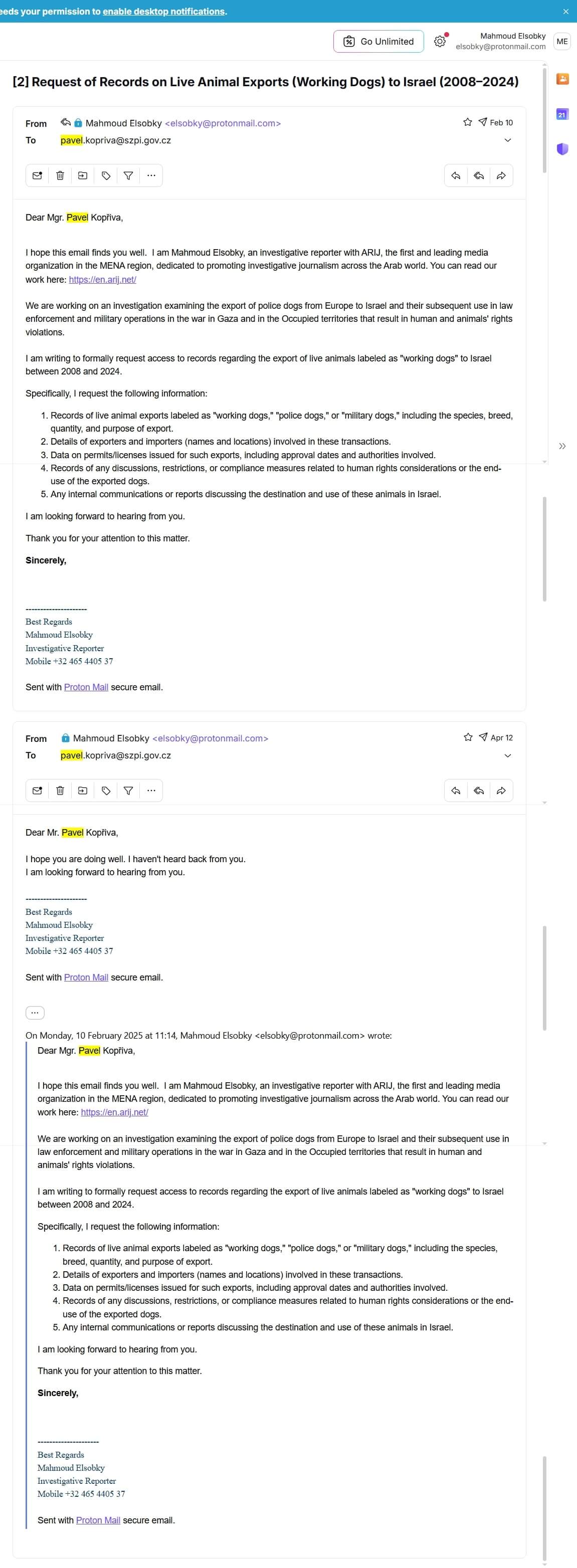Expand recipient details in Feb 10 message
The width and height of the screenshot is (577, 1568).
pos(508,140)
